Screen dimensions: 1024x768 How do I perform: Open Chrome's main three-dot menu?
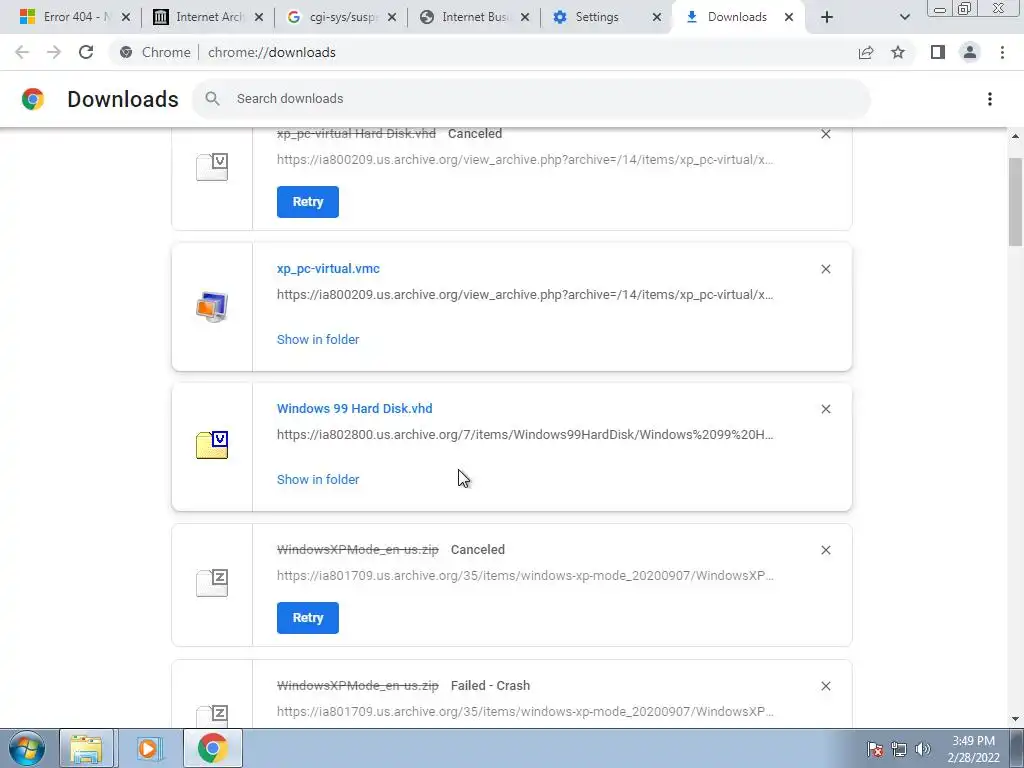click(x=1002, y=52)
